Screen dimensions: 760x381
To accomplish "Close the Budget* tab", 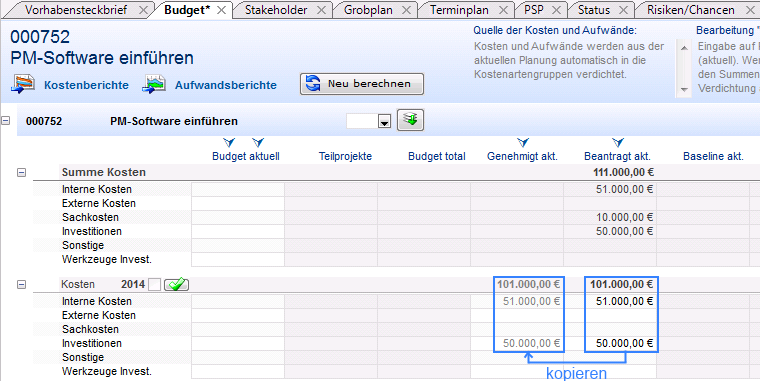I will tap(221, 10).
